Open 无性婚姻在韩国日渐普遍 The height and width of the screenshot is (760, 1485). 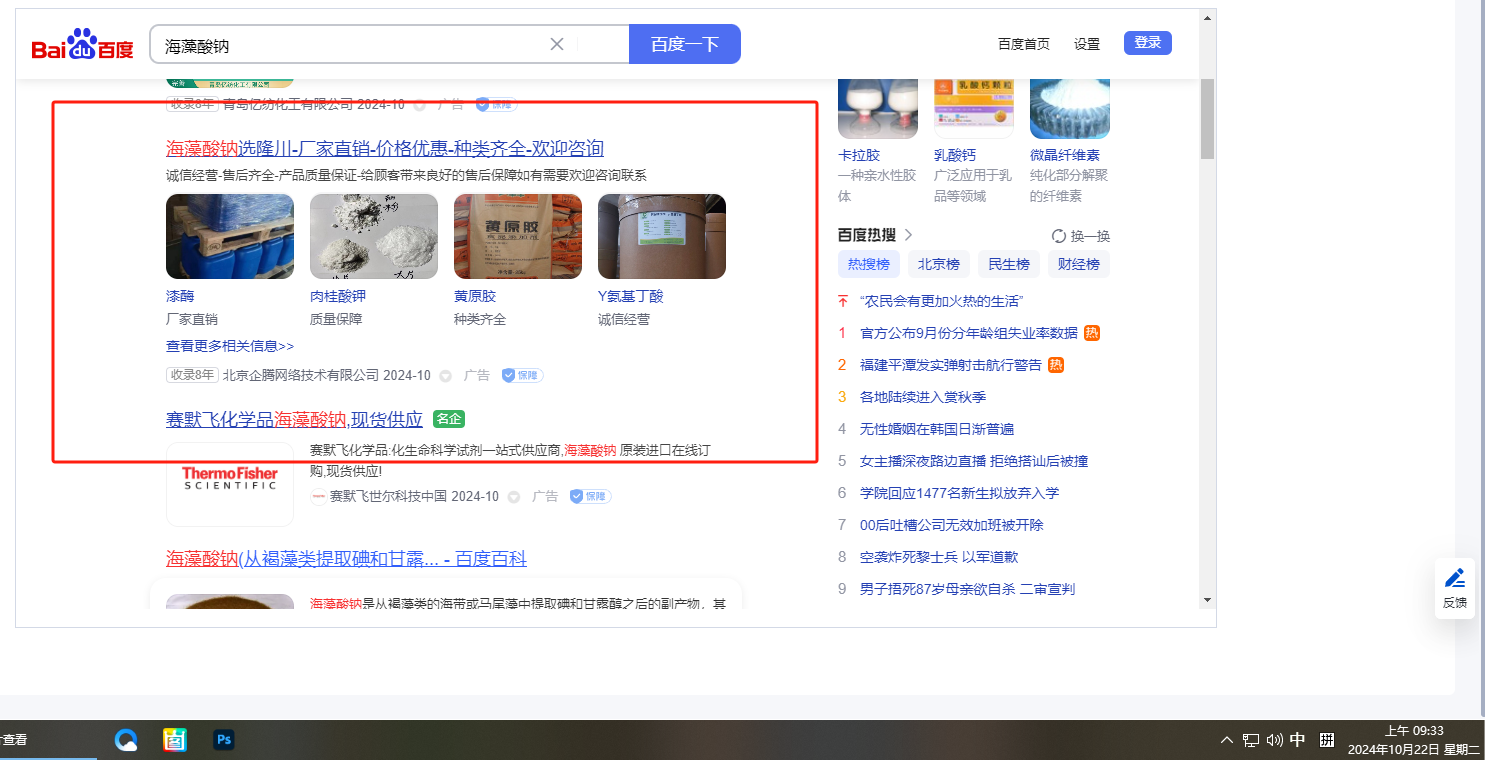click(x=937, y=429)
